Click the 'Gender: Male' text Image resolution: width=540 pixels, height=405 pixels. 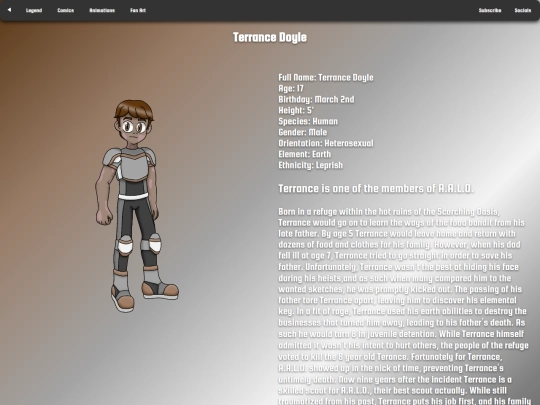(x=303, y=133)
